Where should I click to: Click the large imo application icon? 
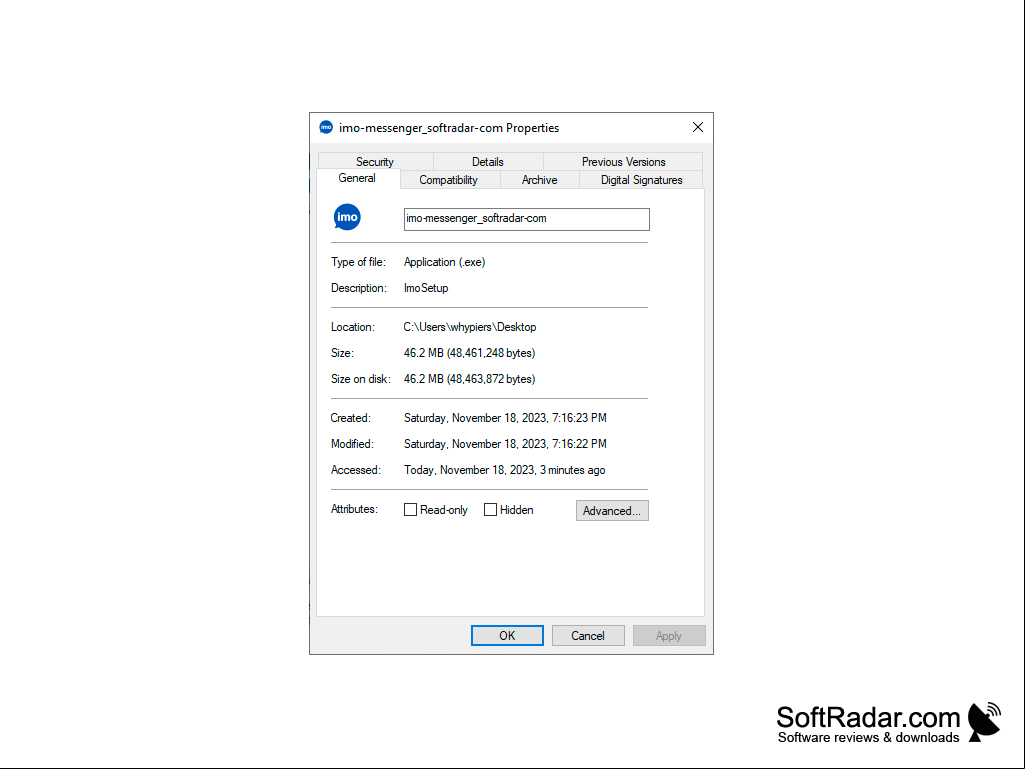click(x=347, y=217)
